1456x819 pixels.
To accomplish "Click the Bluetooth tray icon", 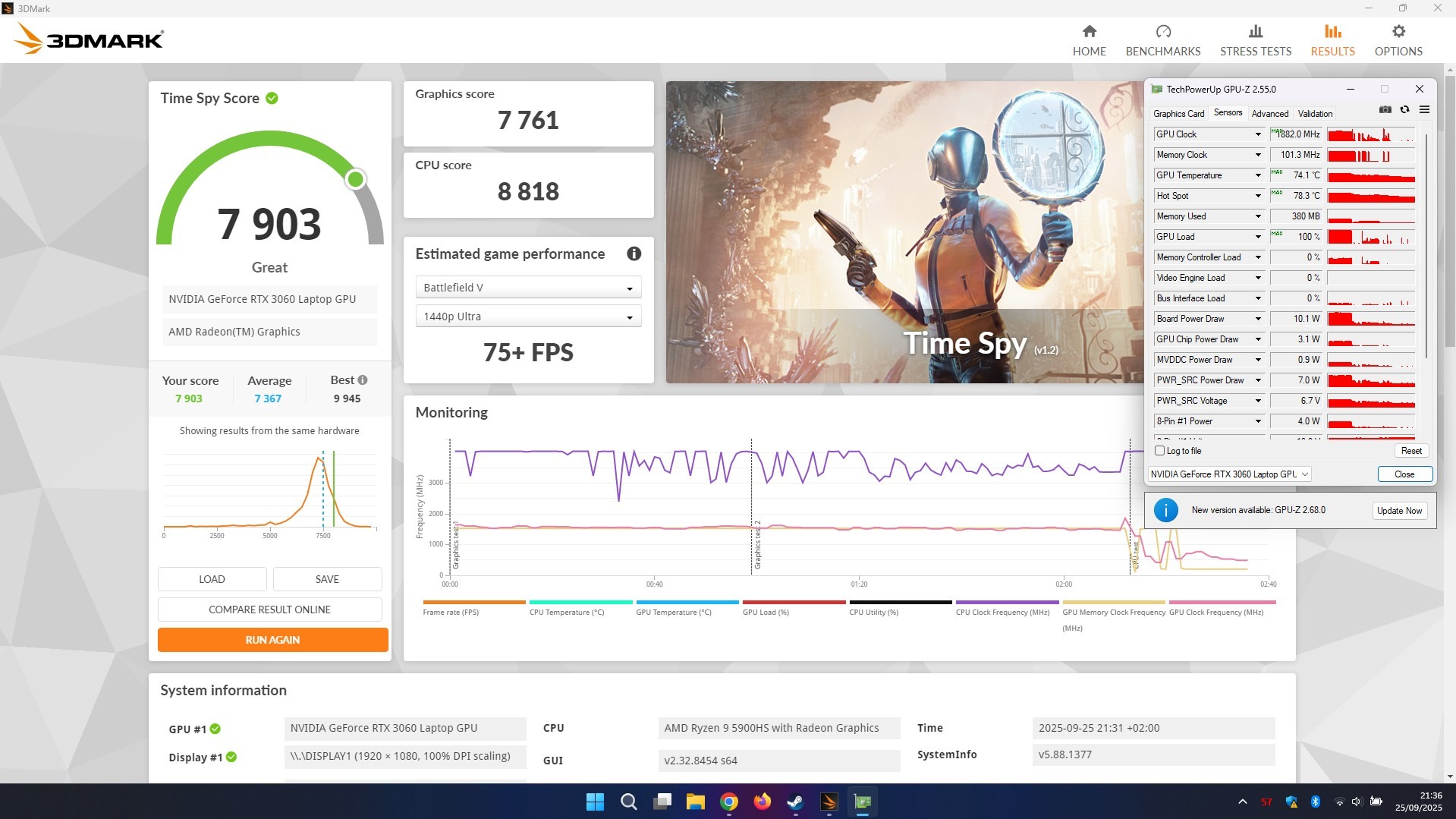I will 1315,802.
